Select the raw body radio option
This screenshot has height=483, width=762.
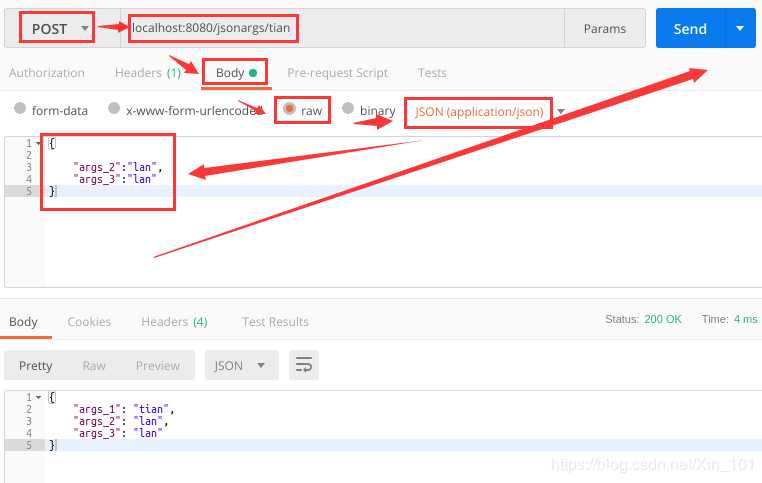click(289, 108)
